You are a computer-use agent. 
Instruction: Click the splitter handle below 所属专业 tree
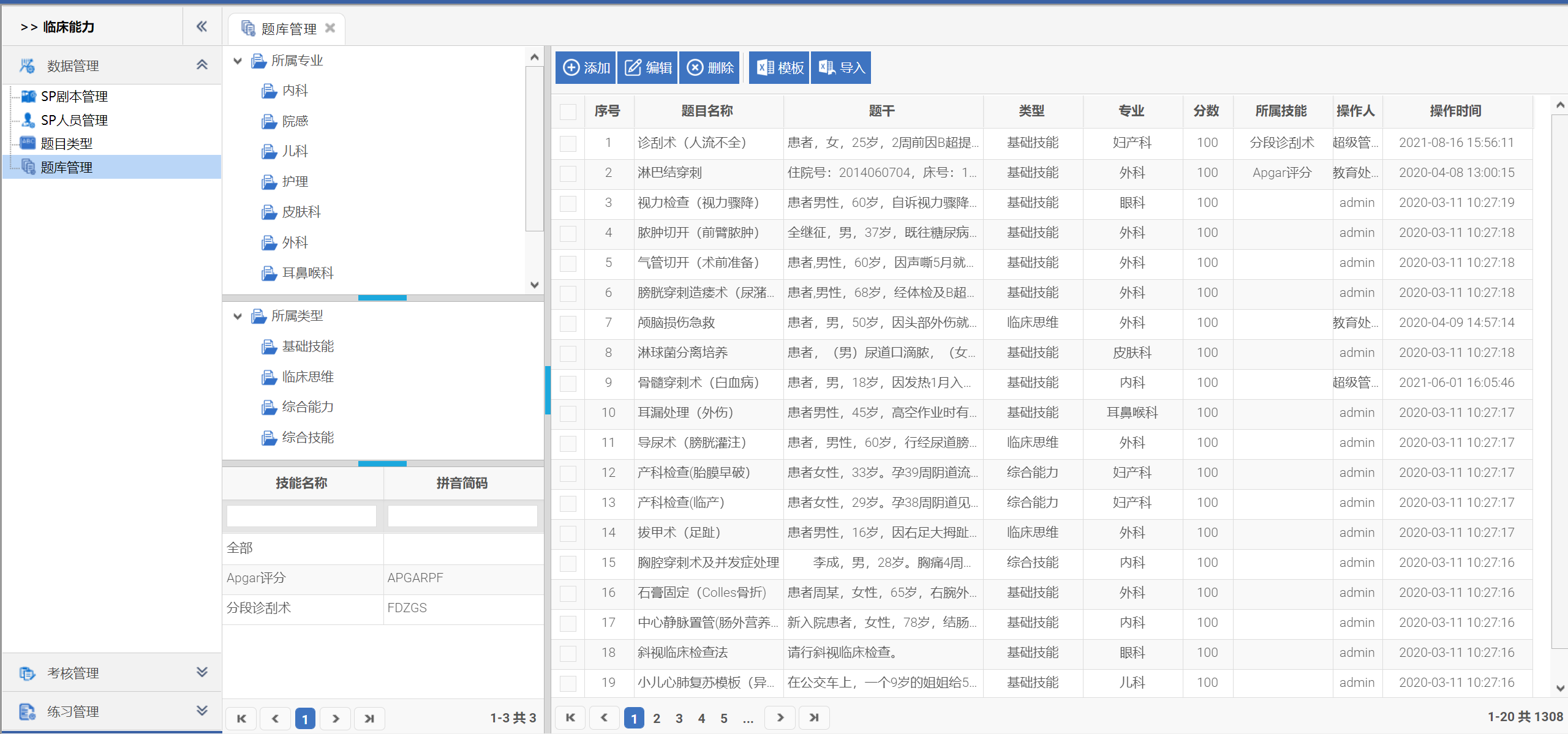(382, 298)
